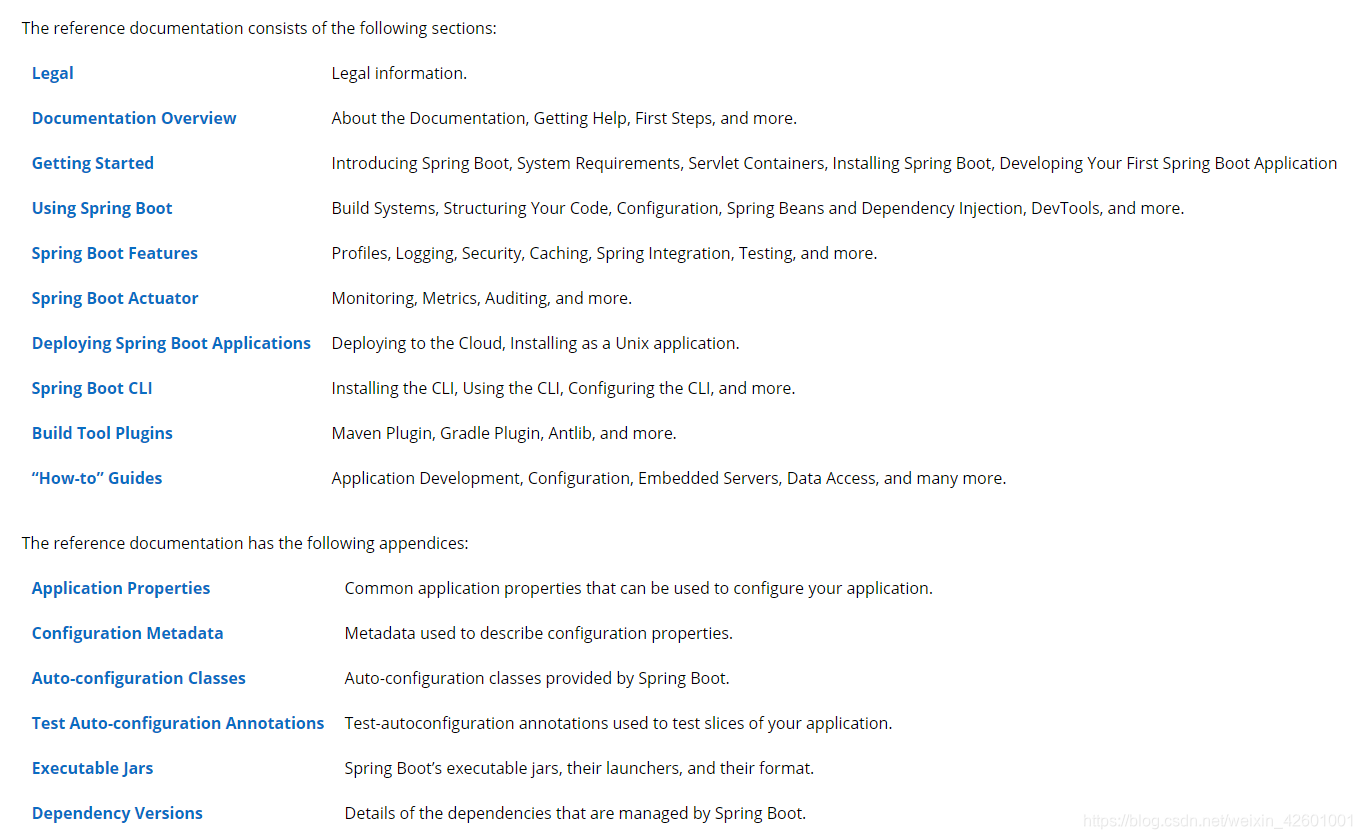Click text starting "Installing the CLI, Using the CLI"
The image size is (1362, 839).
click(x=564, y=388)
